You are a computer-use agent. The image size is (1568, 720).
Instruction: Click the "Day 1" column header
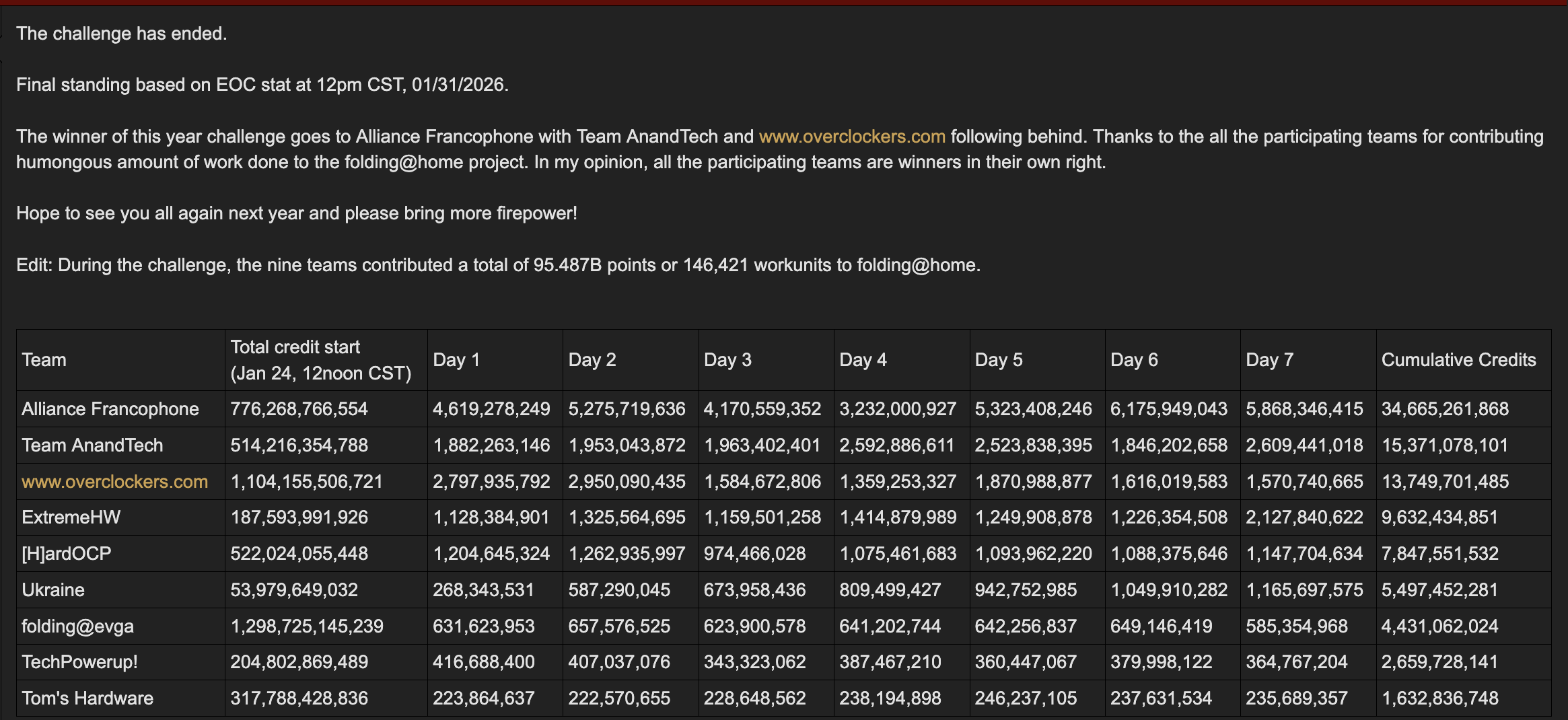456,360
